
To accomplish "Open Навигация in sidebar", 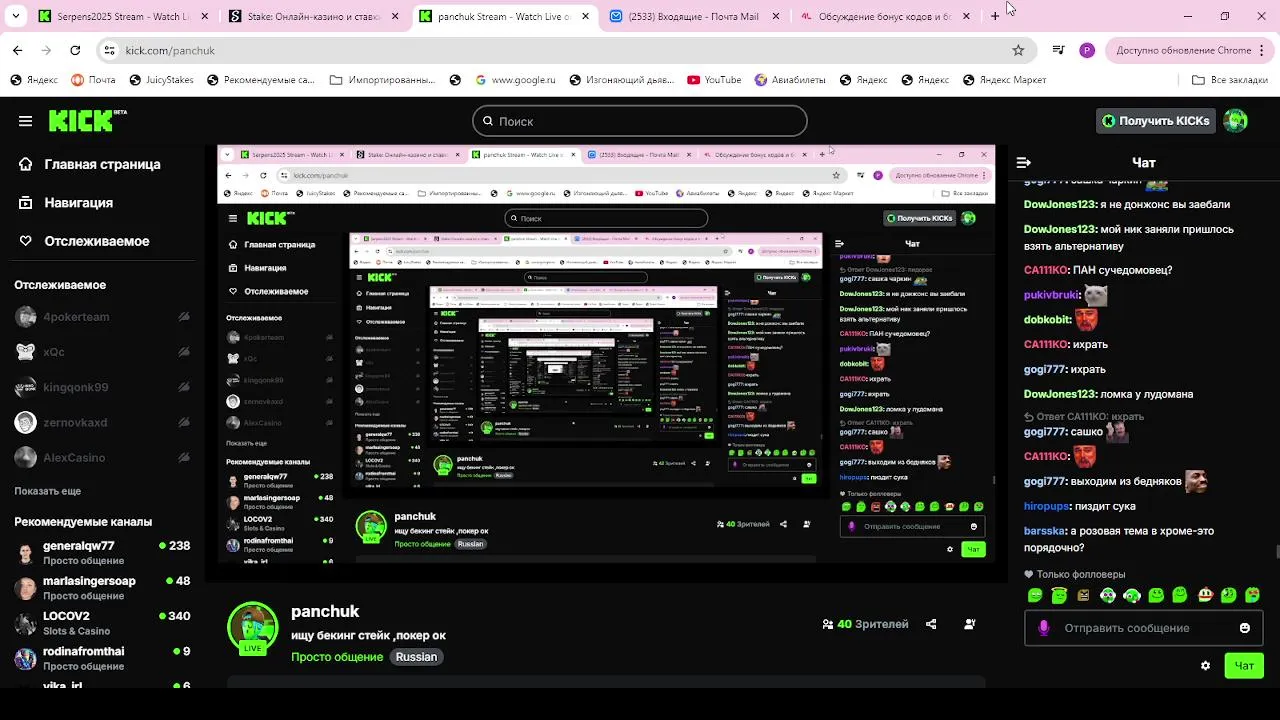I will click(x=78, y=203).
